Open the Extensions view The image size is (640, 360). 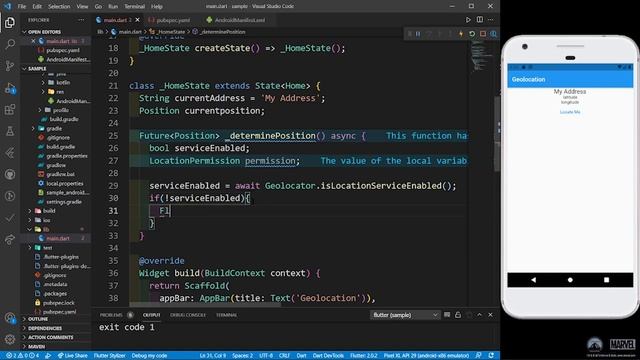[x=10, y=109]
